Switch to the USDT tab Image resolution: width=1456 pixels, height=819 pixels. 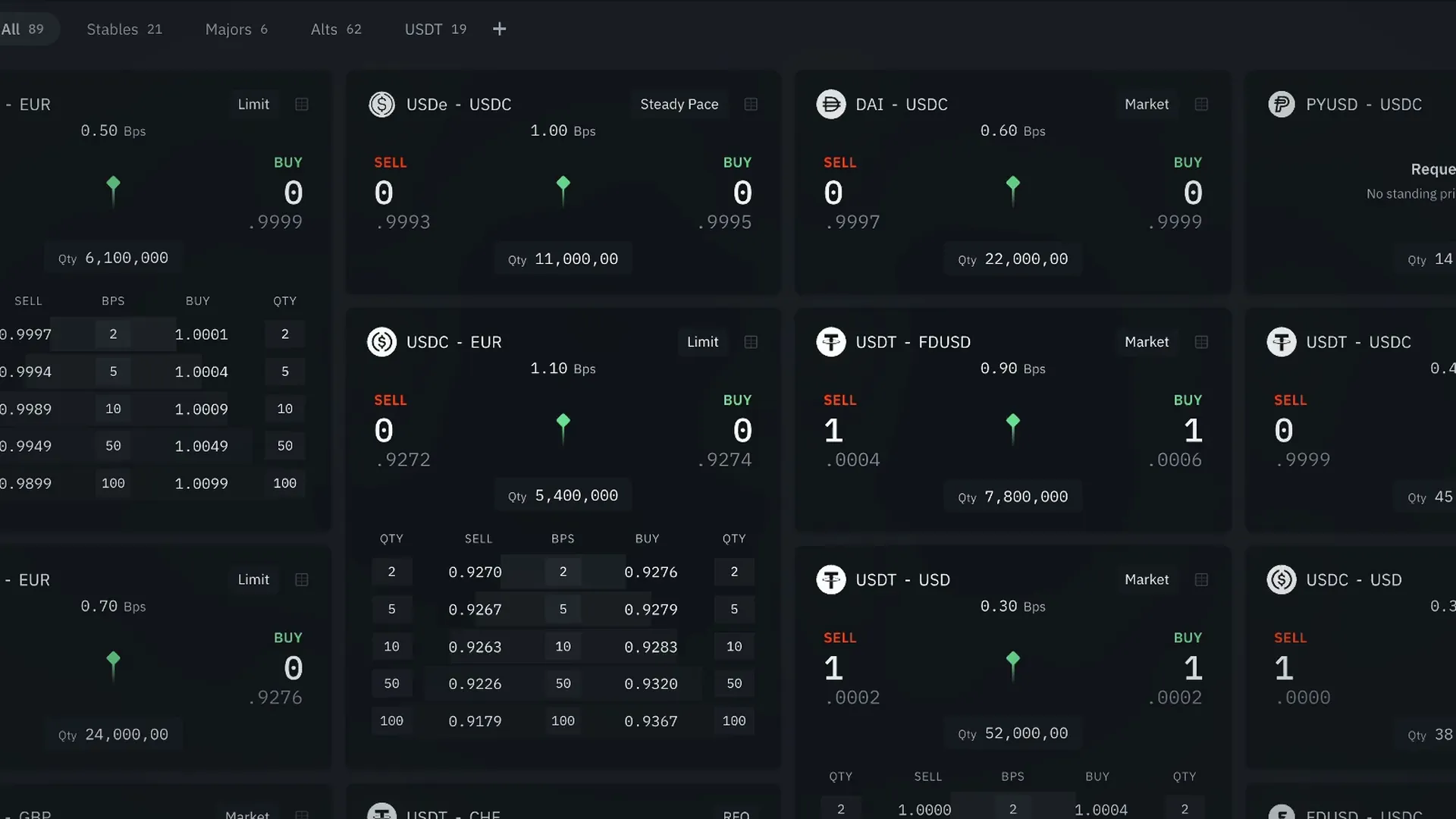(435, 29)
